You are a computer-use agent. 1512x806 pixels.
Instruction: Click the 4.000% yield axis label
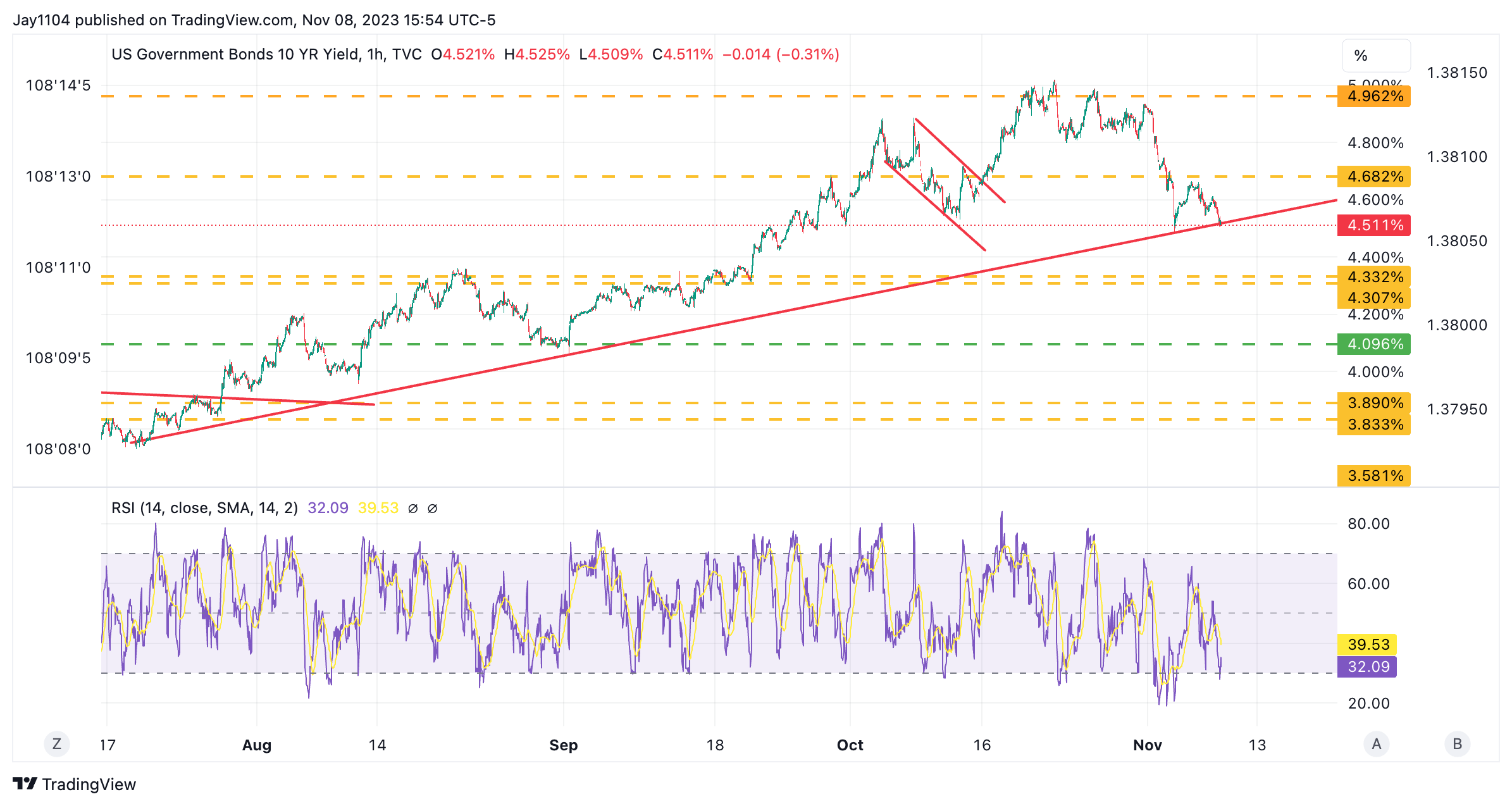(1375, 372)
